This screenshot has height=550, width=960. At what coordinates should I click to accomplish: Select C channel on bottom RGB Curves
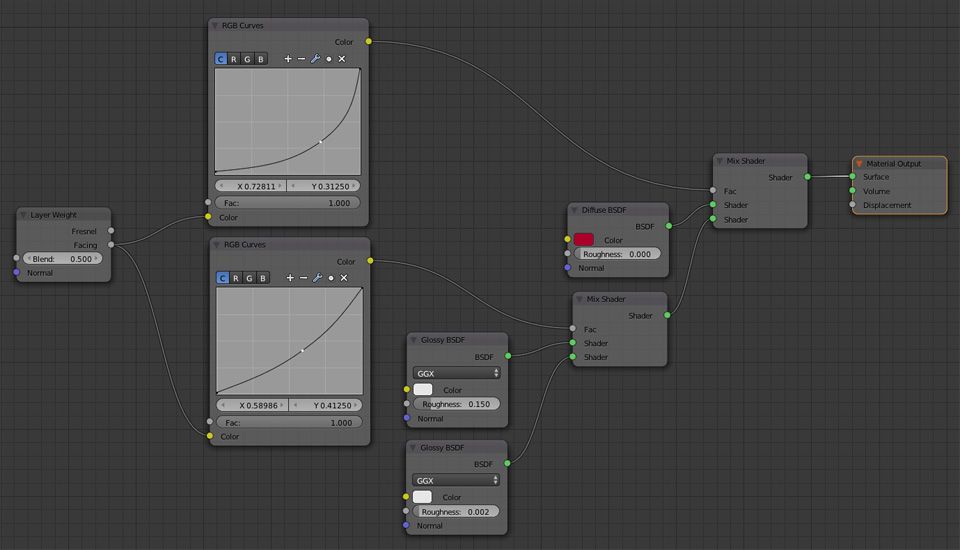pyautogui.click(x=222, y=277)
